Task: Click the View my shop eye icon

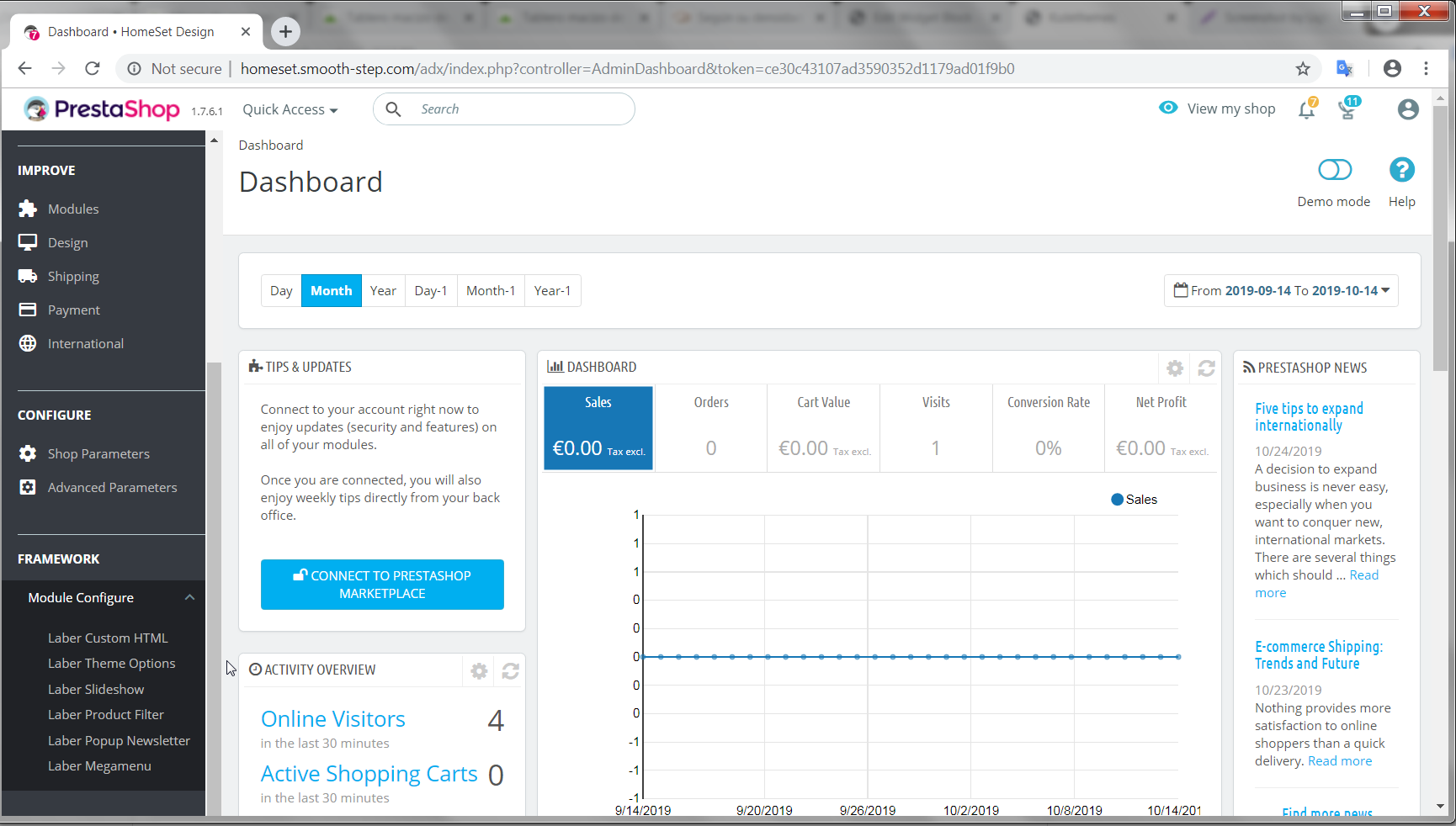Action: coord(1168,108)
